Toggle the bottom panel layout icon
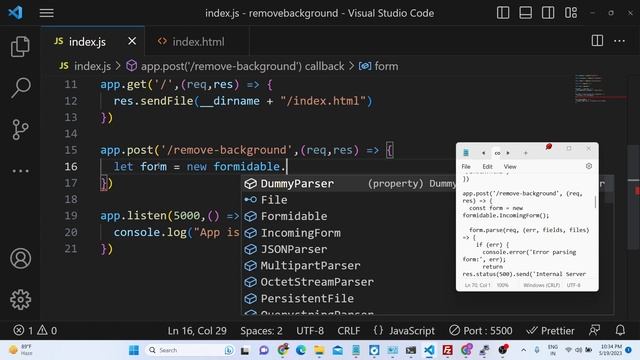Viewport: 640px width, 360px height. 525,13
